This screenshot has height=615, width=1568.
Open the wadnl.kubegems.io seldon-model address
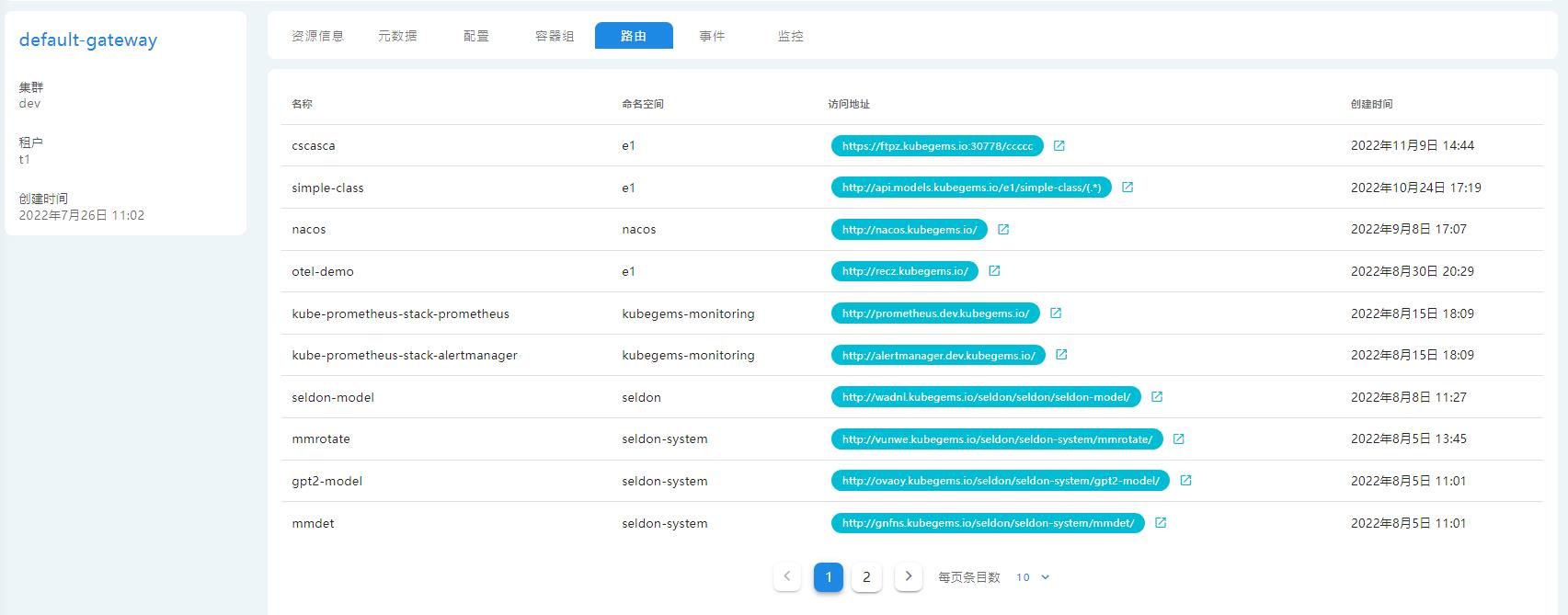coord(986,397)
